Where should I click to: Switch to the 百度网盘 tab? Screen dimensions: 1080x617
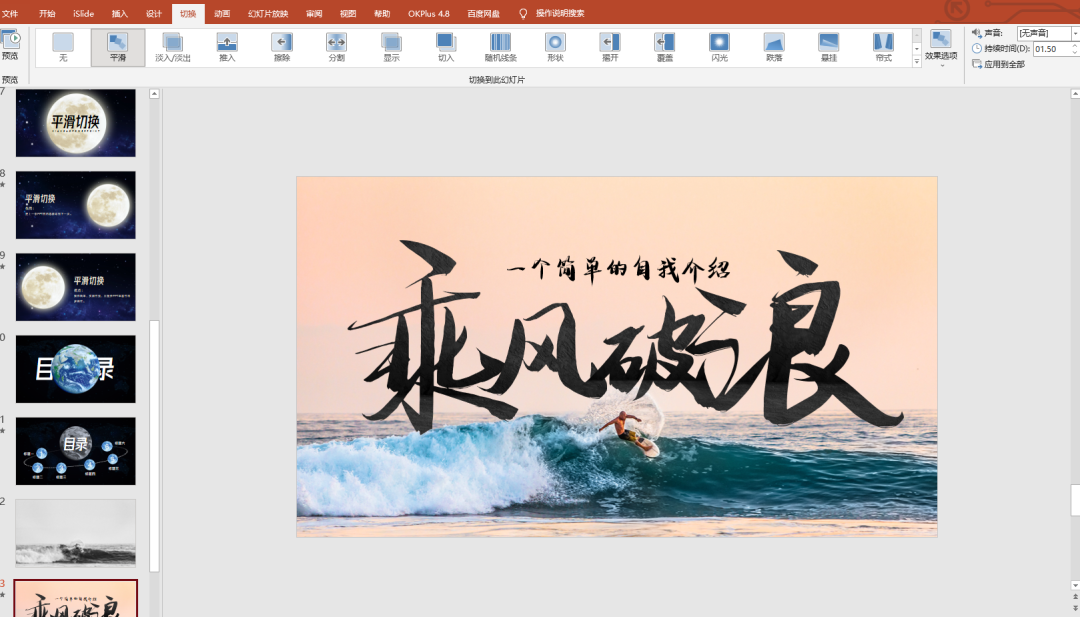tap(484, 14)
